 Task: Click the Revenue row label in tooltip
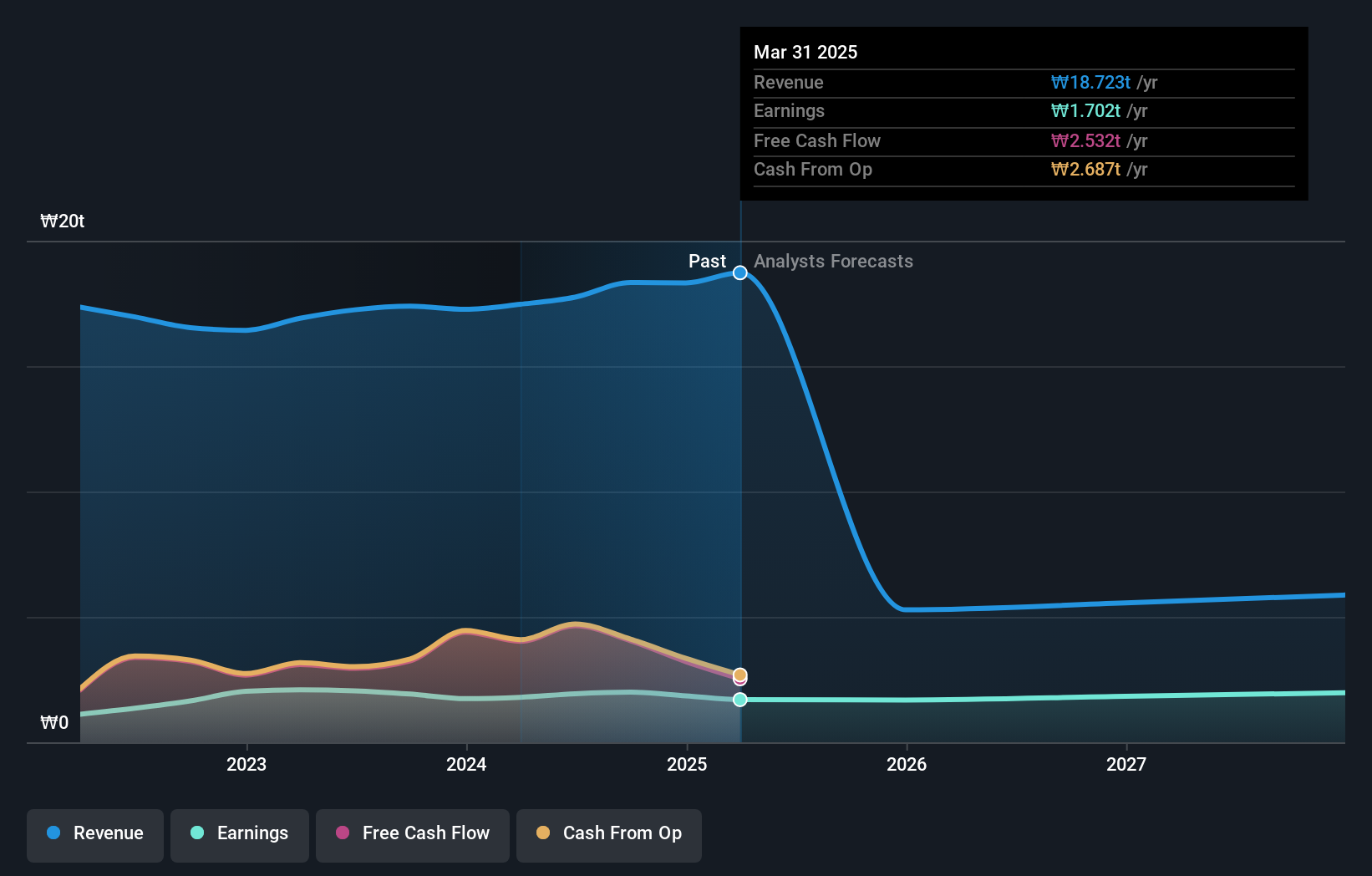(x=788, y=82)
